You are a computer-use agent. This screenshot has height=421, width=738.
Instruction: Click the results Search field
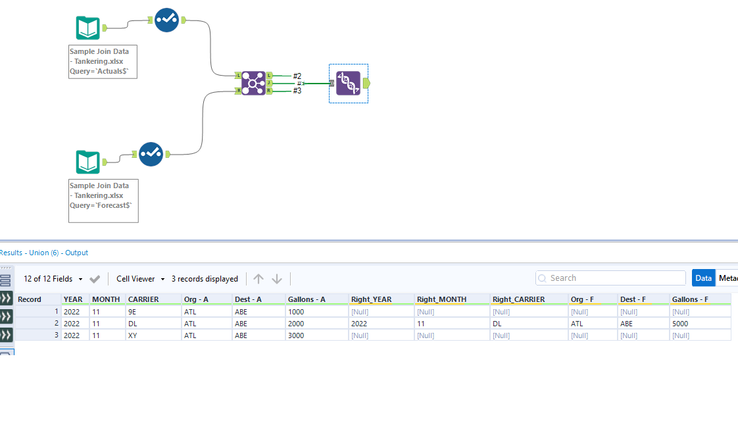pos(610,278)
